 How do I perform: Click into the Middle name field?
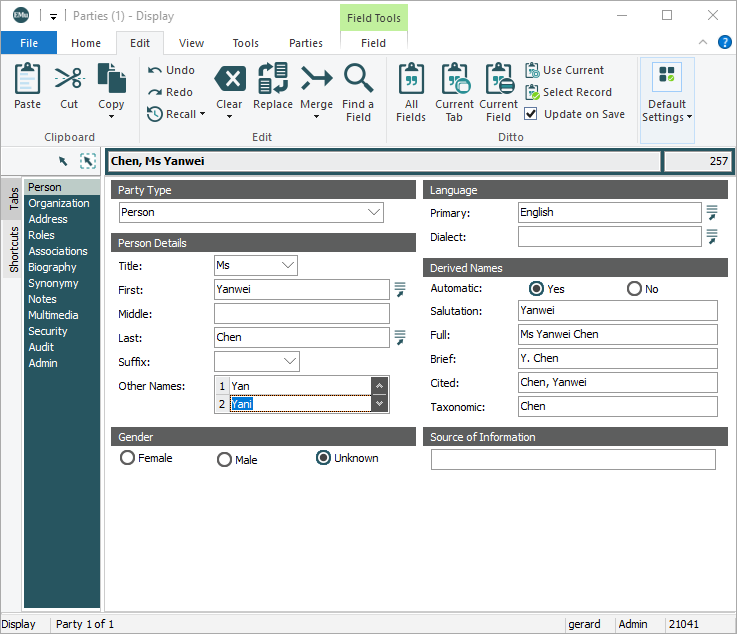click(301, 314)
